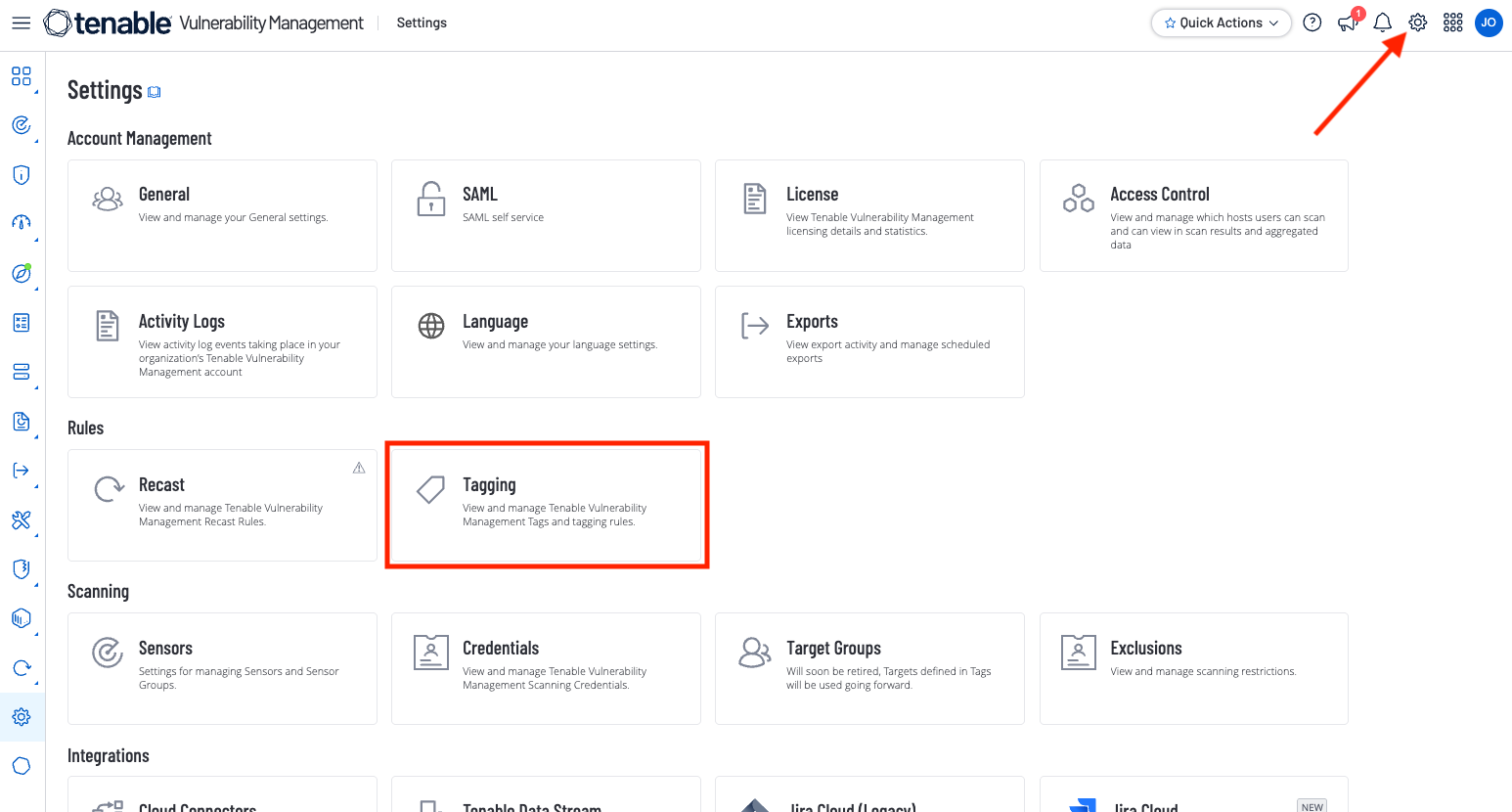This screenshot has height=812, width=1512.
Task: Open the Language settings tile
Action: (x=546, y=341)
